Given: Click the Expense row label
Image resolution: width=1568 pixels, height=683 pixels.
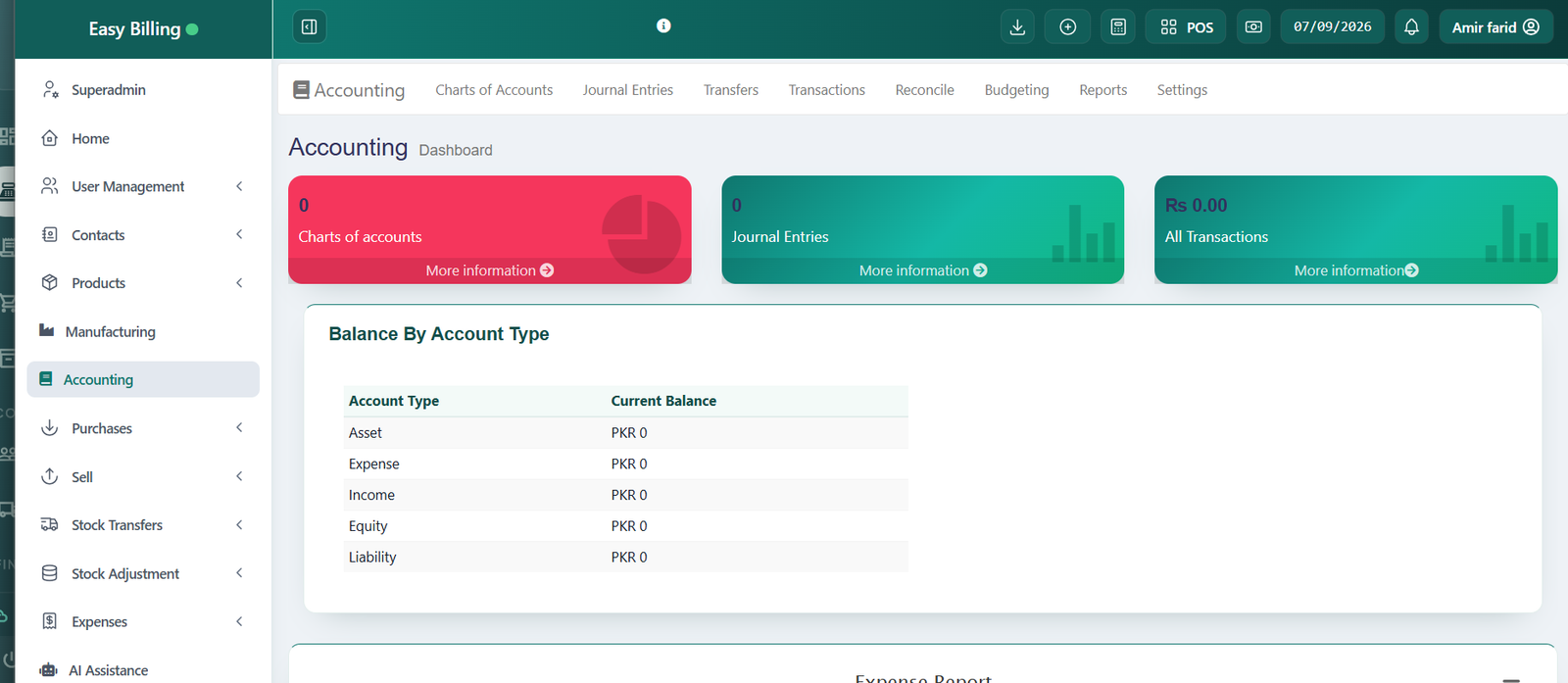Looking at the screenshot, I should coord(374,464).
